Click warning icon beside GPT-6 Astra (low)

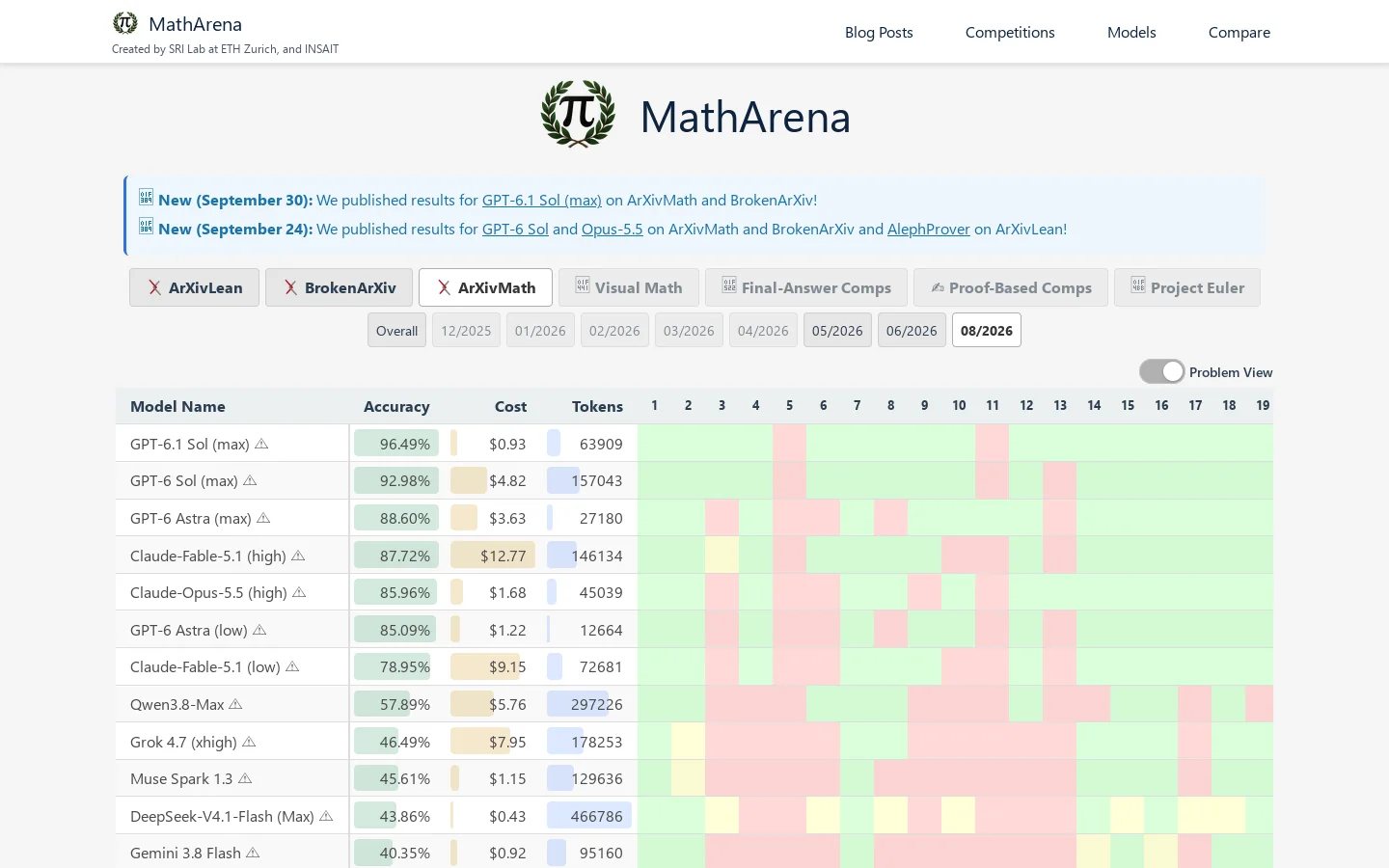[259, 630]
